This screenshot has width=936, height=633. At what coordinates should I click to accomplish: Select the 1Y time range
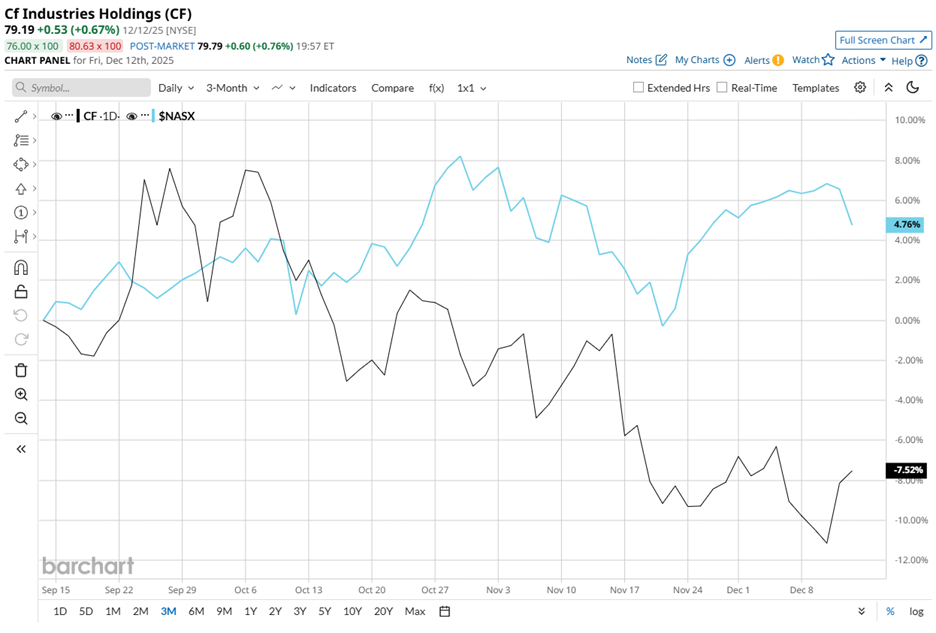point(251,611)
